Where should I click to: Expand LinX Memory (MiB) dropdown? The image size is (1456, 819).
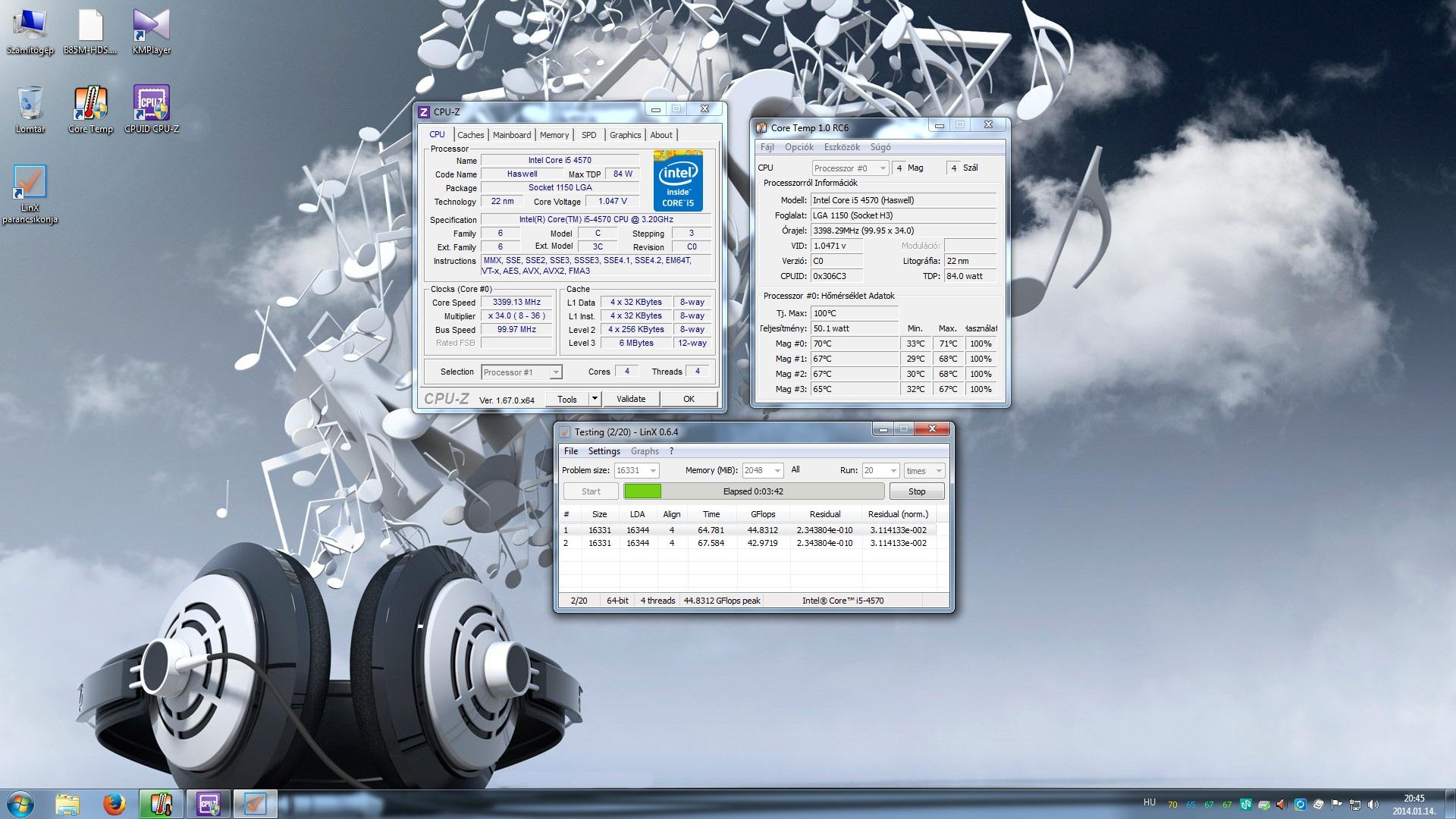coord(777,471)
